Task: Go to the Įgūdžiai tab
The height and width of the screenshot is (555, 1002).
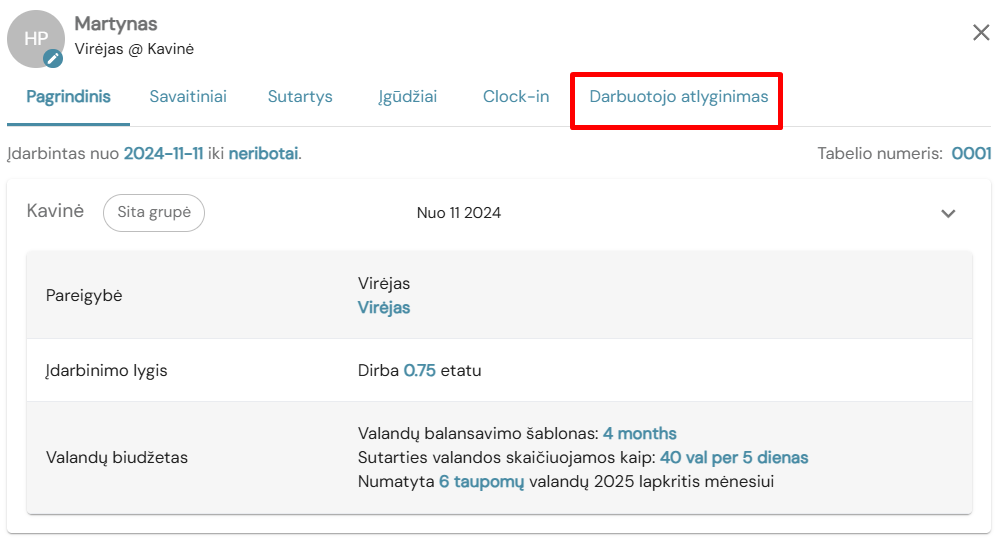Action: point(407,96)
